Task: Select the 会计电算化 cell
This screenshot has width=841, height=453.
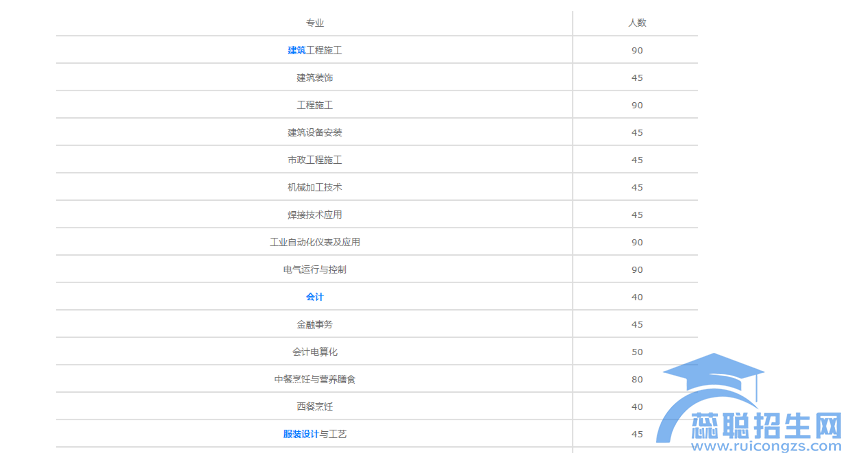Action: pyautogui.click(x=315, y=352)
